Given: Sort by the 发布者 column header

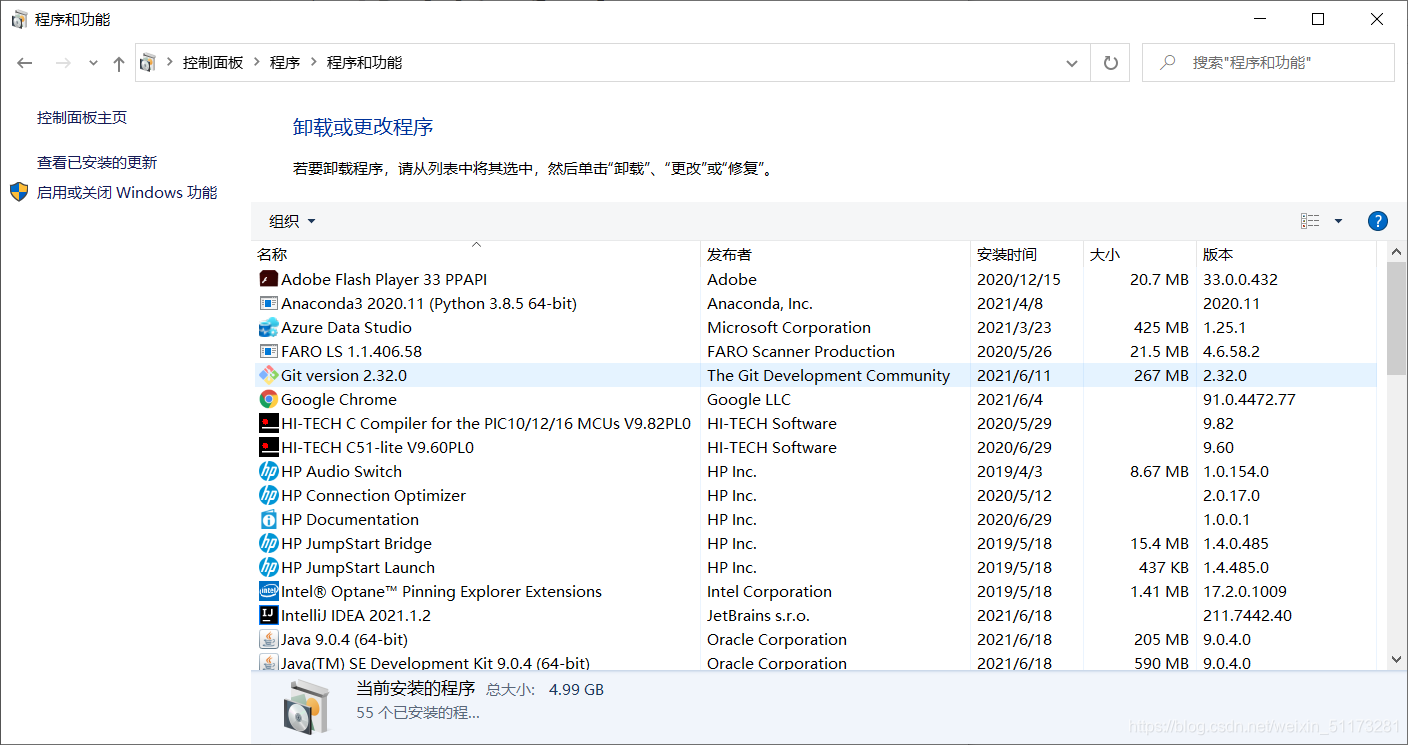Looking at the screenshot, I should [835, 255].
